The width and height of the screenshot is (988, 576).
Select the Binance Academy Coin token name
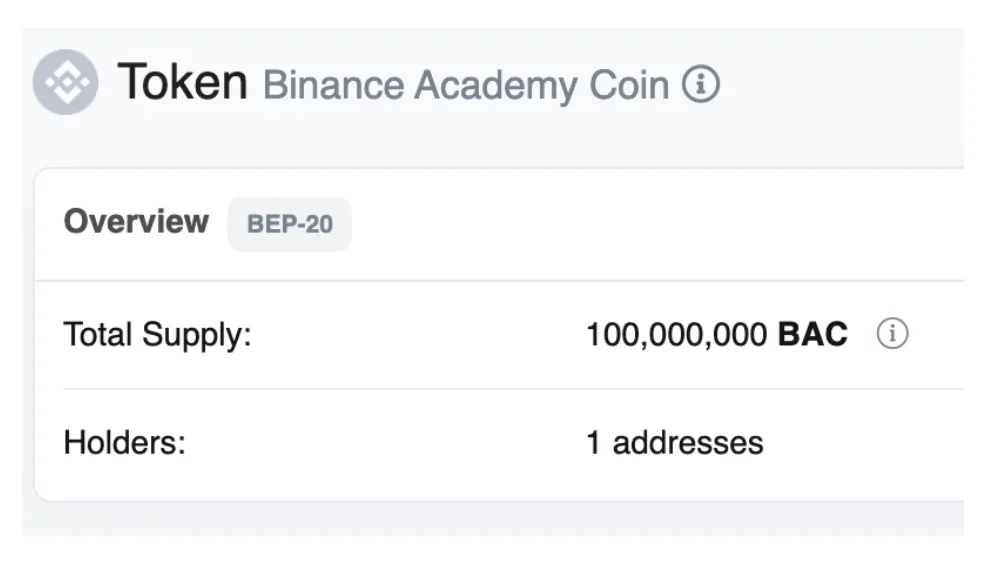pos(466,85)
